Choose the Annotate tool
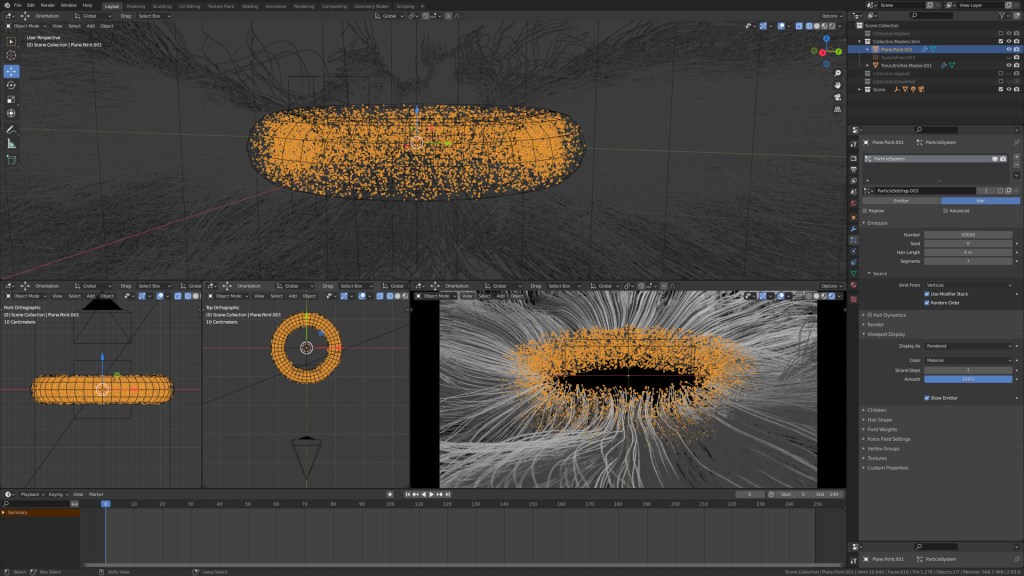 coord(11,129)
